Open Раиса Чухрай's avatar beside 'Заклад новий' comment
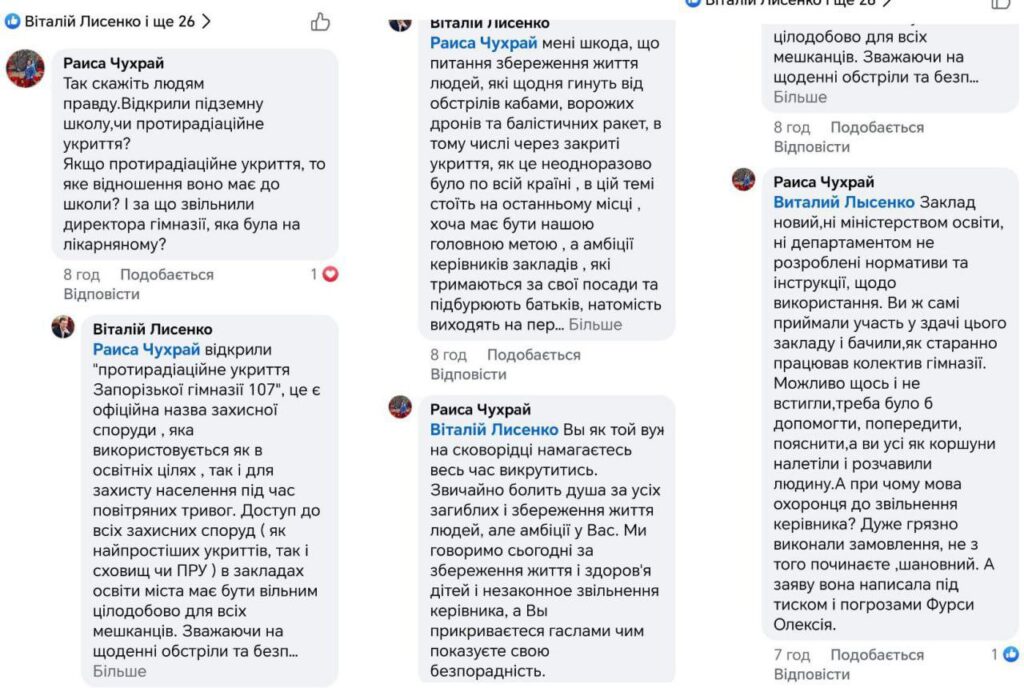The width and height of the screenshot is (1024, 688). (x=743, y=180)
